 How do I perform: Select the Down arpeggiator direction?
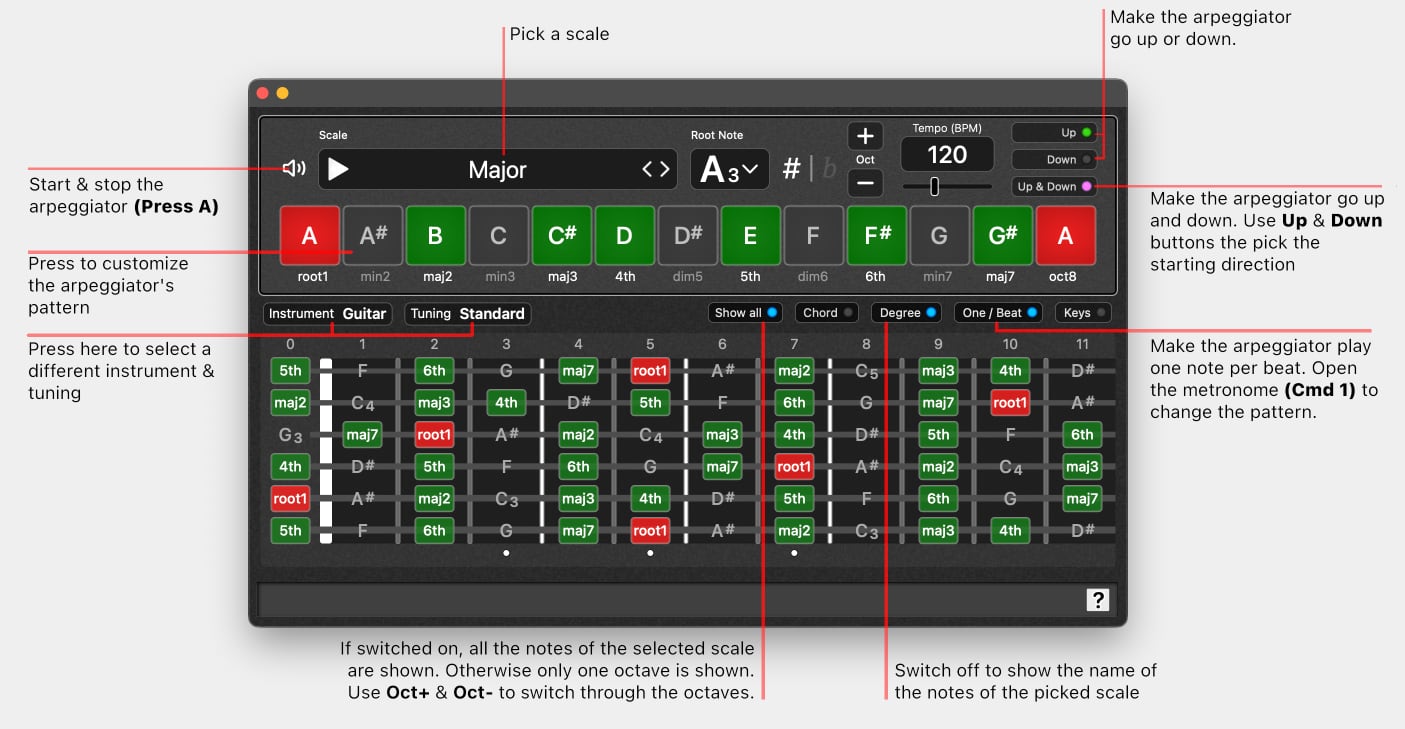click(x=1054, y=159)
